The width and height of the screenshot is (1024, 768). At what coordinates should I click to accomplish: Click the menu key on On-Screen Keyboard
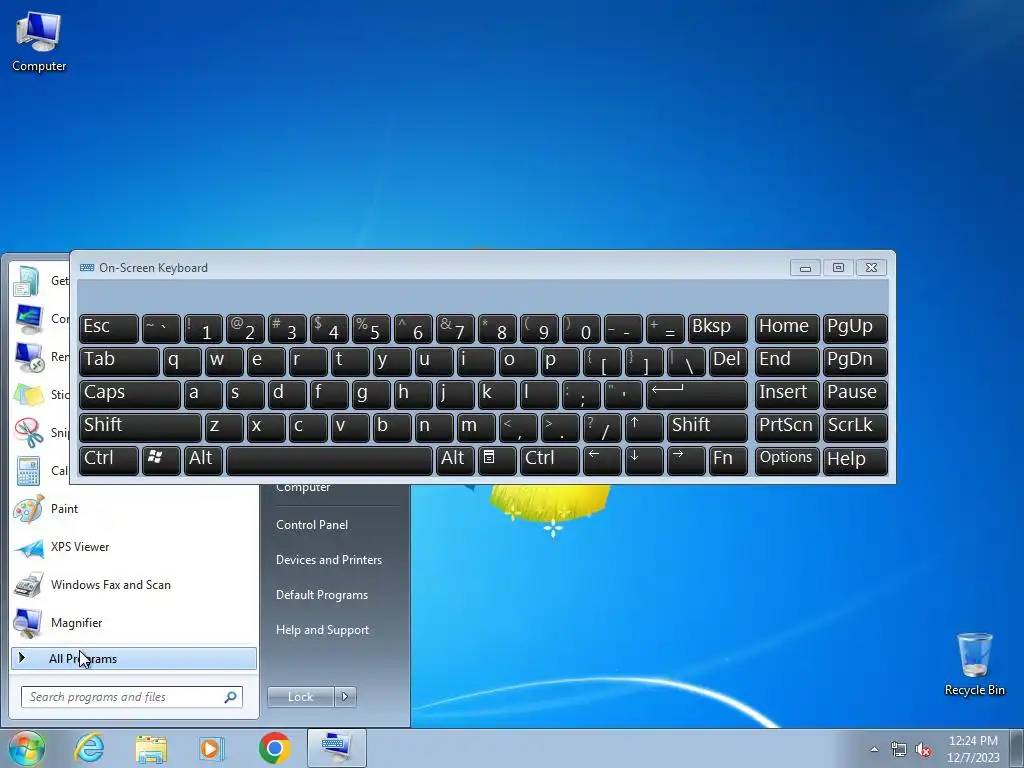(496, 460)
